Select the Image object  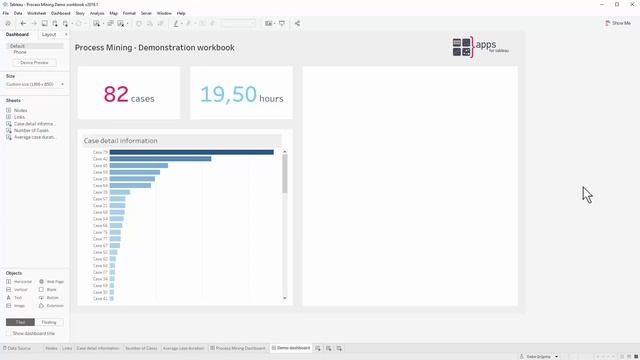click(16, 306)
